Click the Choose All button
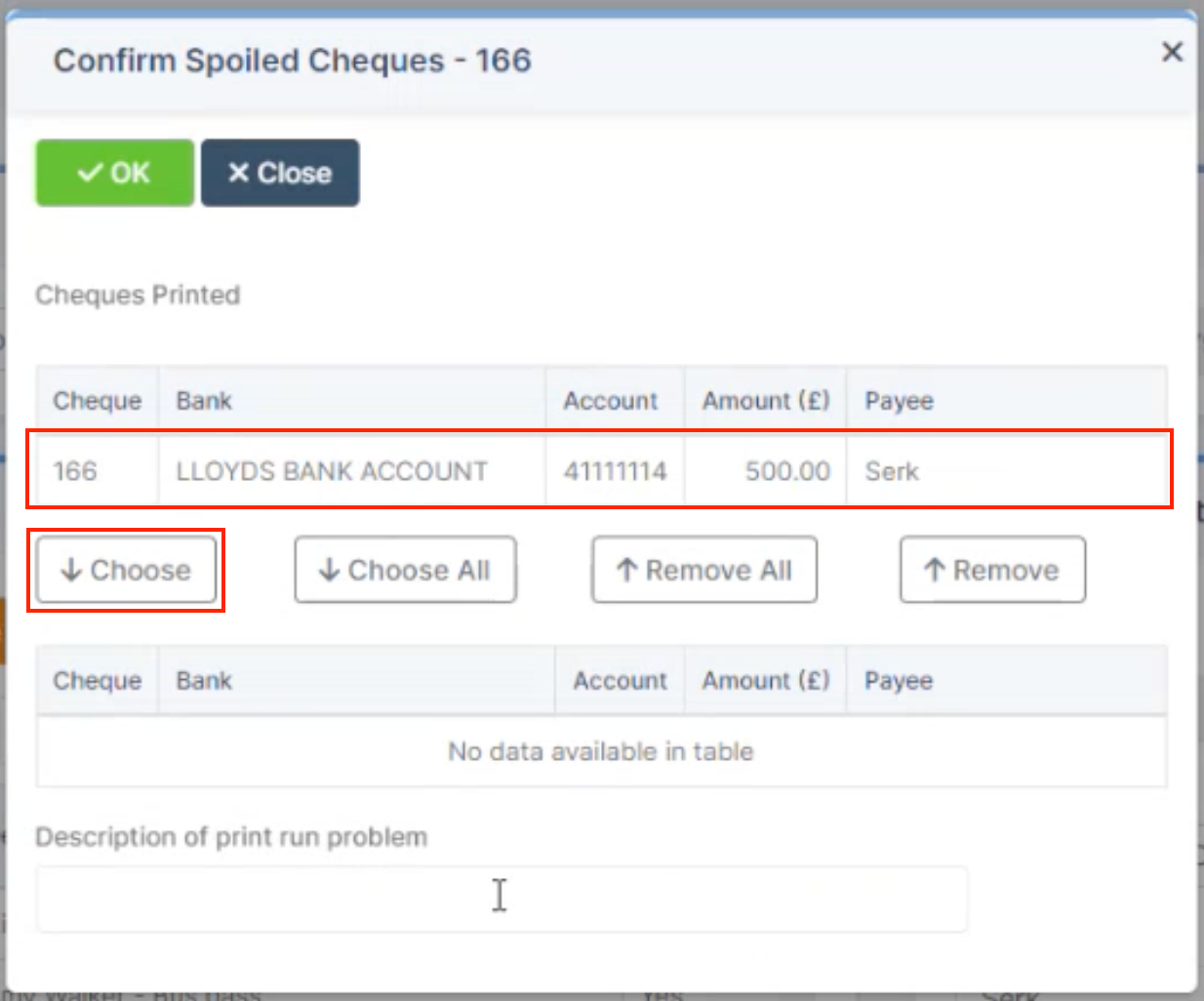This screenshot has width=1204, height=1001. [405, 570]
